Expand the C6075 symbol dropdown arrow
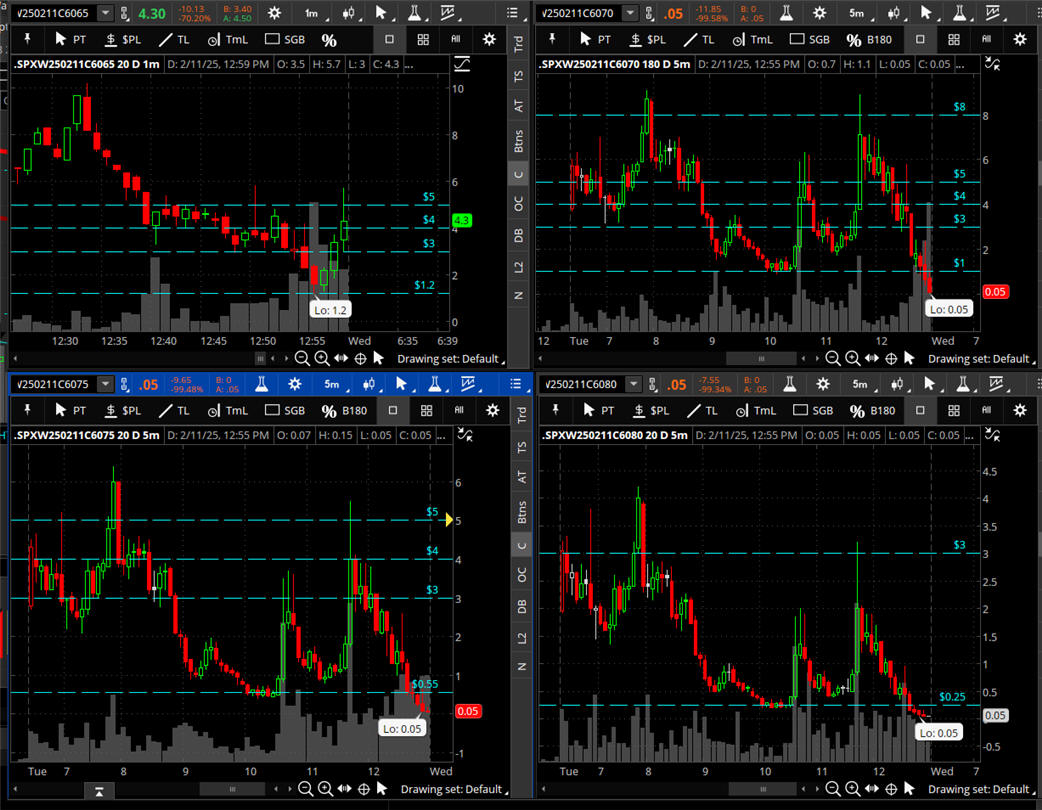 pyautogui.click(x=106, y=384)
